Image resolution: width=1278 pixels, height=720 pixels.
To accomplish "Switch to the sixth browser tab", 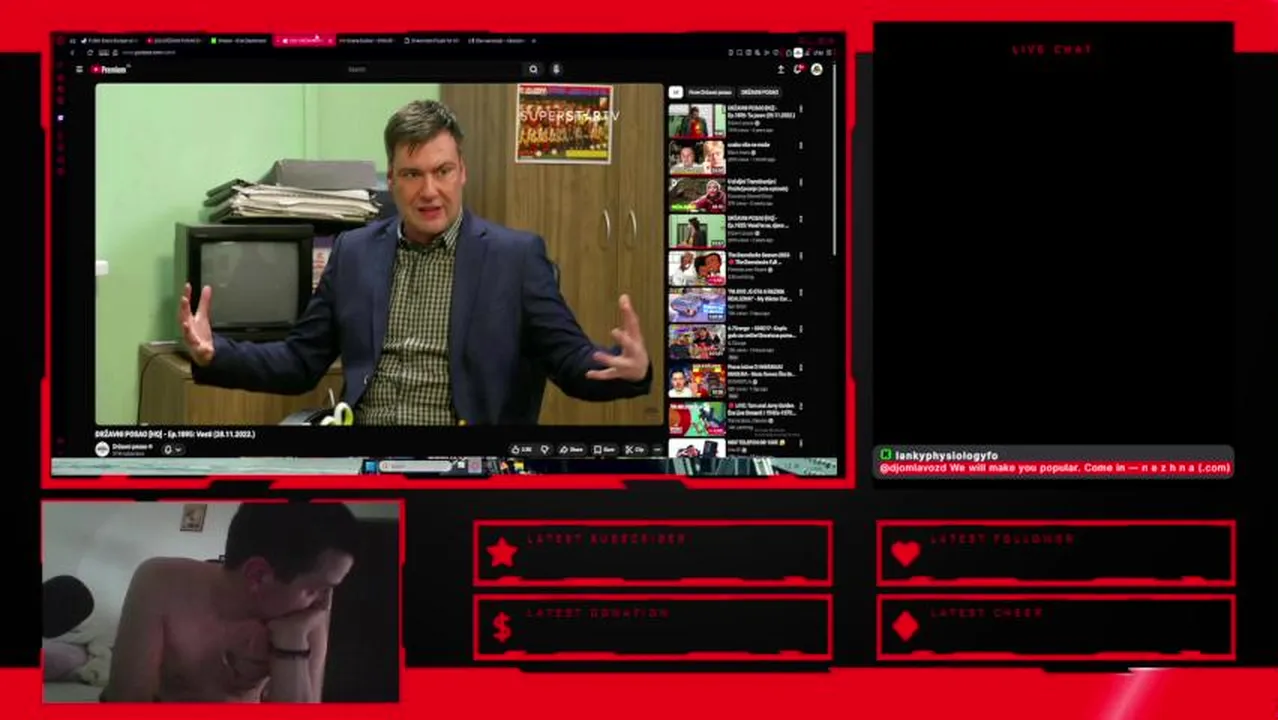I will tap(431, 41).
